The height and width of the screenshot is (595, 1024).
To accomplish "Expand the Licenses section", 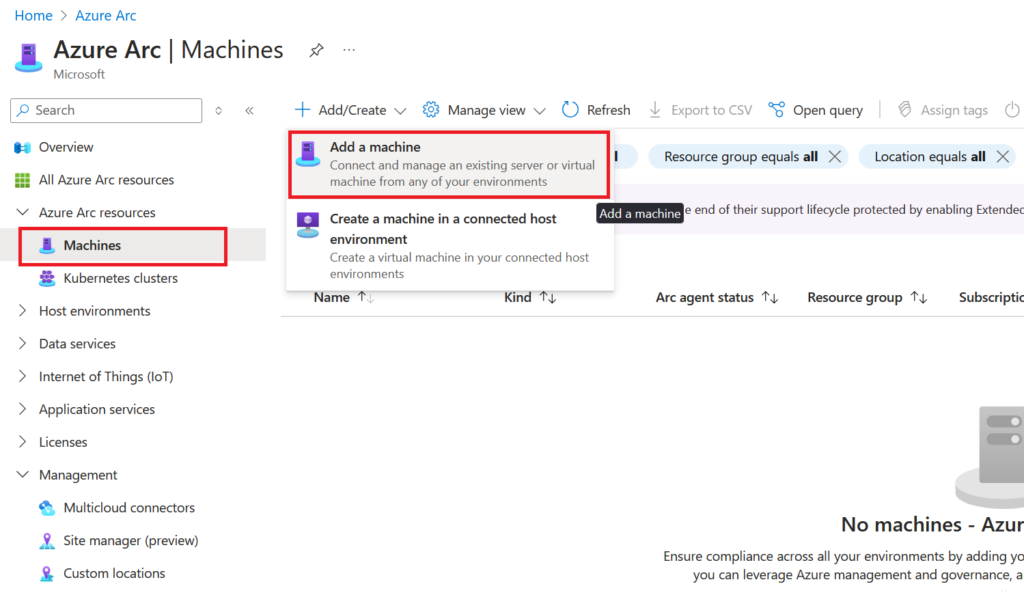I will pyautogui.click(x=22, y=442).
